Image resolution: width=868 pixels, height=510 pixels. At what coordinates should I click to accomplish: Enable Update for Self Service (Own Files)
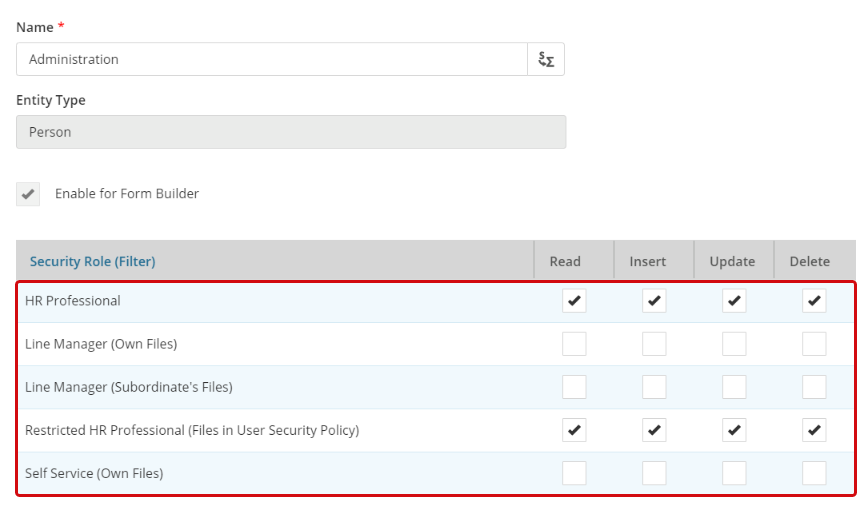click(734, 473)
